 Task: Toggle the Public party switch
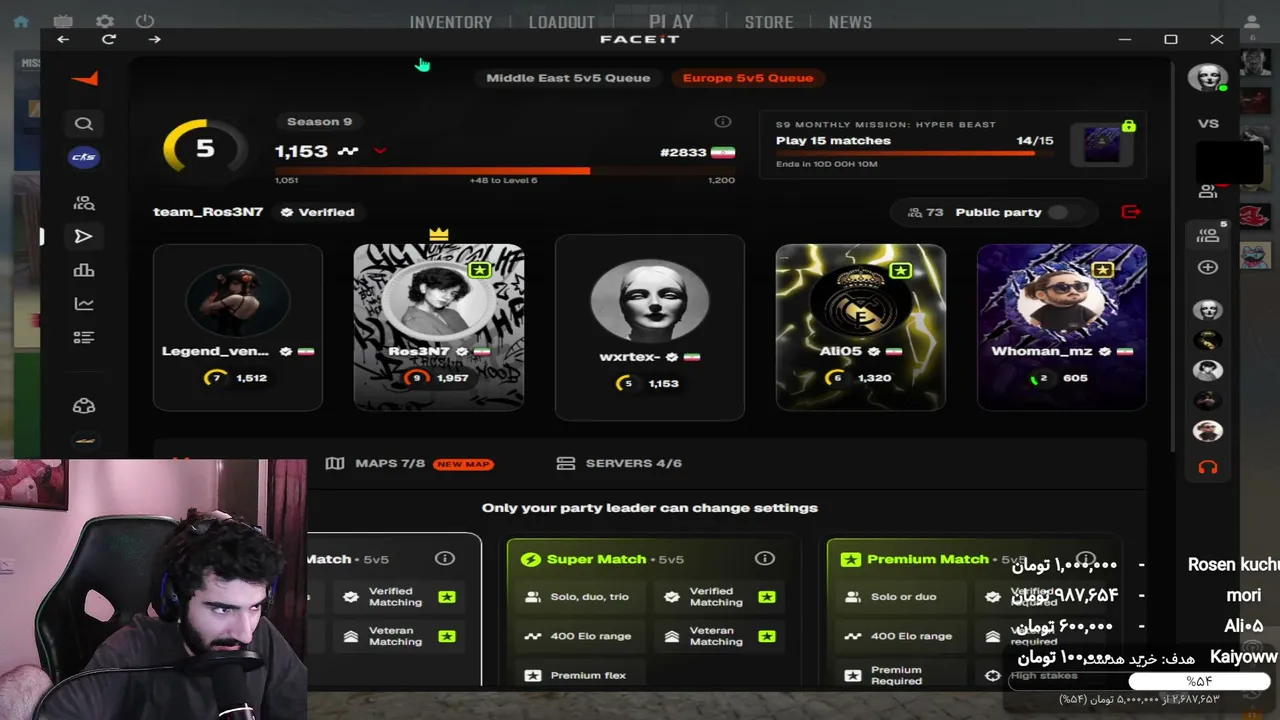coord(1065,212)
